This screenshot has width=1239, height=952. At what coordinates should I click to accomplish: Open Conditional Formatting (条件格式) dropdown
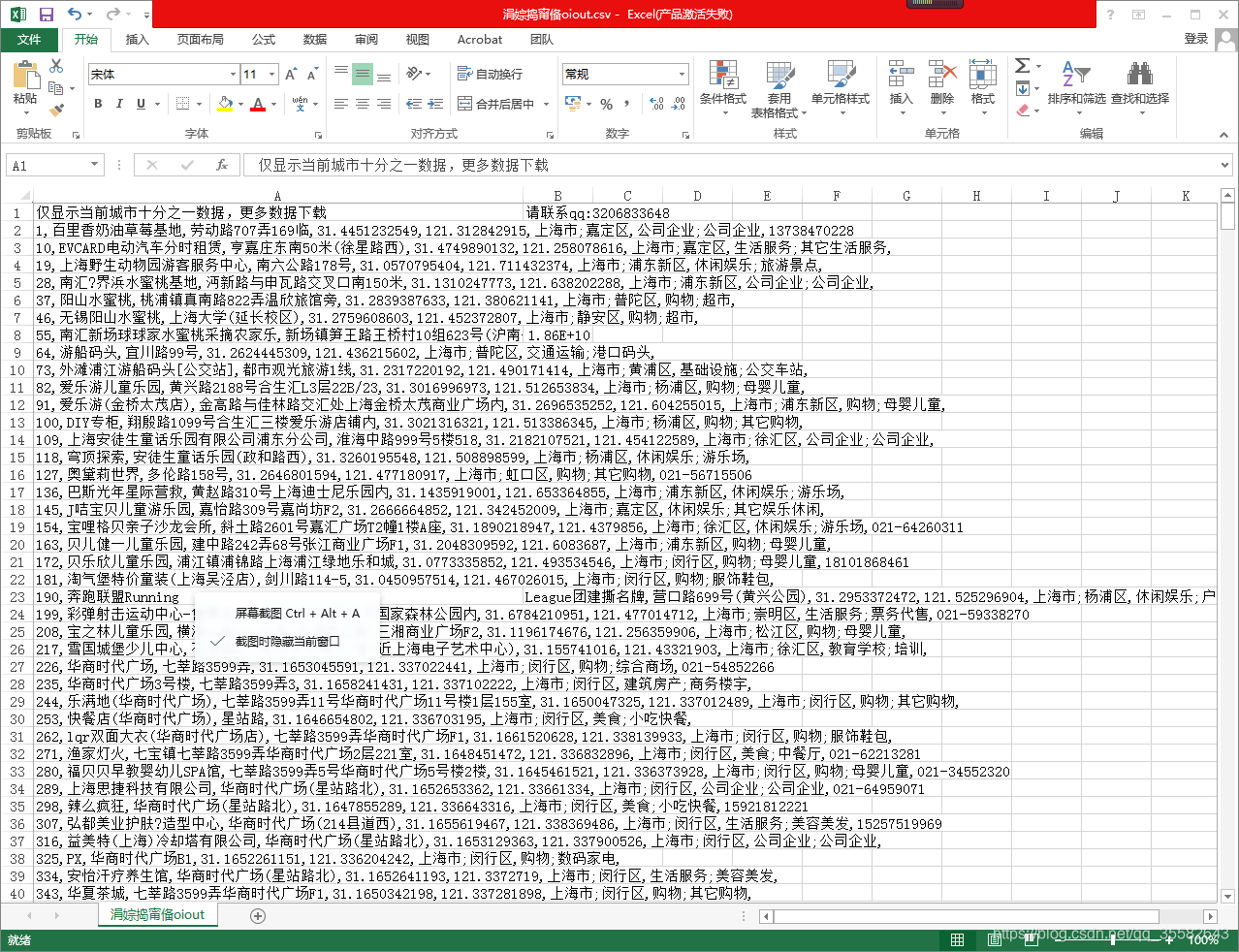[x=723, y=89]
